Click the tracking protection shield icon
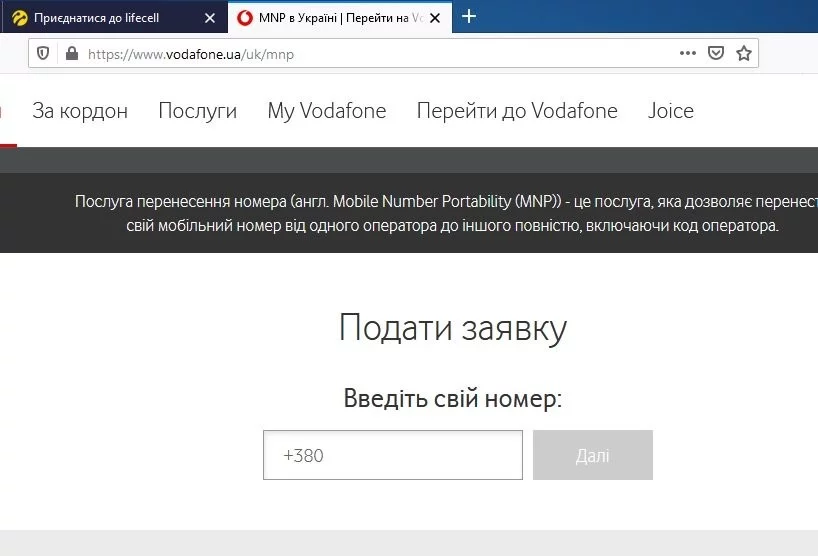818x556 pixels. (43, 53)
